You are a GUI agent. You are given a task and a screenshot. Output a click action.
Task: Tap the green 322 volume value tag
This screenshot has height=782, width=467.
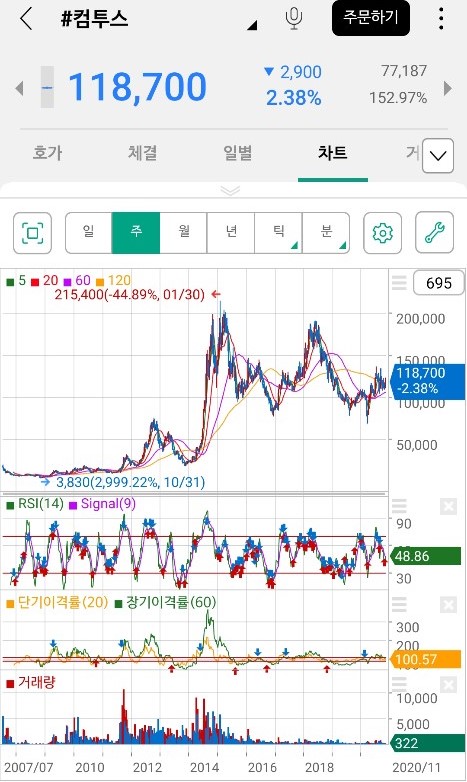(x=428, y=743)
